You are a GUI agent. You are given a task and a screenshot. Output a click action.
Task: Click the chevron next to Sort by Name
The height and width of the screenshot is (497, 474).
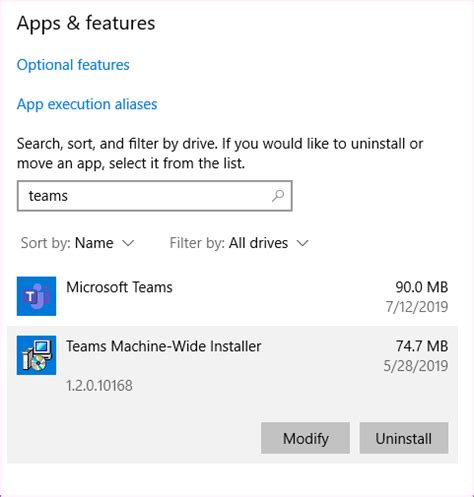(128, 243)
